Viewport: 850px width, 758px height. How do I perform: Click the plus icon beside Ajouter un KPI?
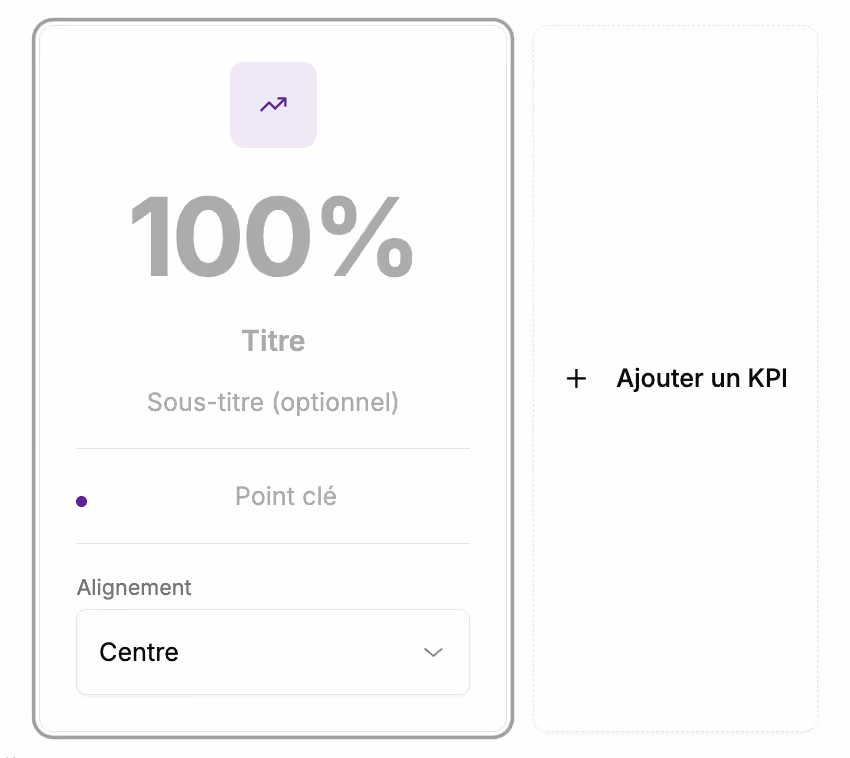[576, 379]
